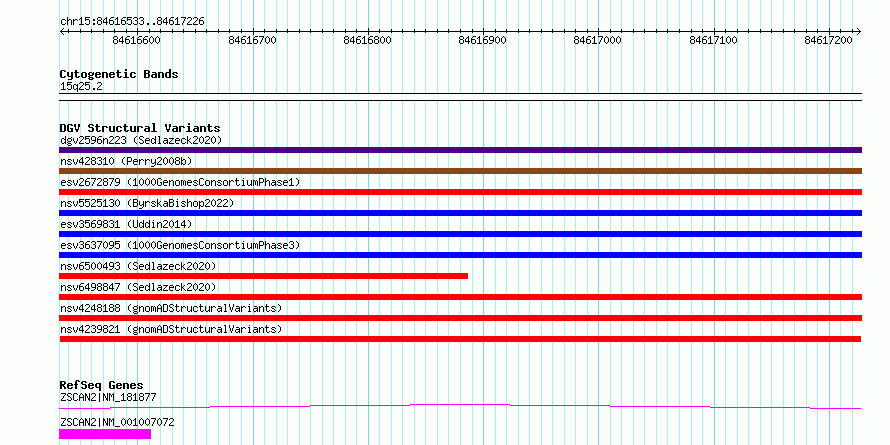
Task: Open the dgv2596n223 (Sedlazeck2020) label
Action: (x=141, y=140)
